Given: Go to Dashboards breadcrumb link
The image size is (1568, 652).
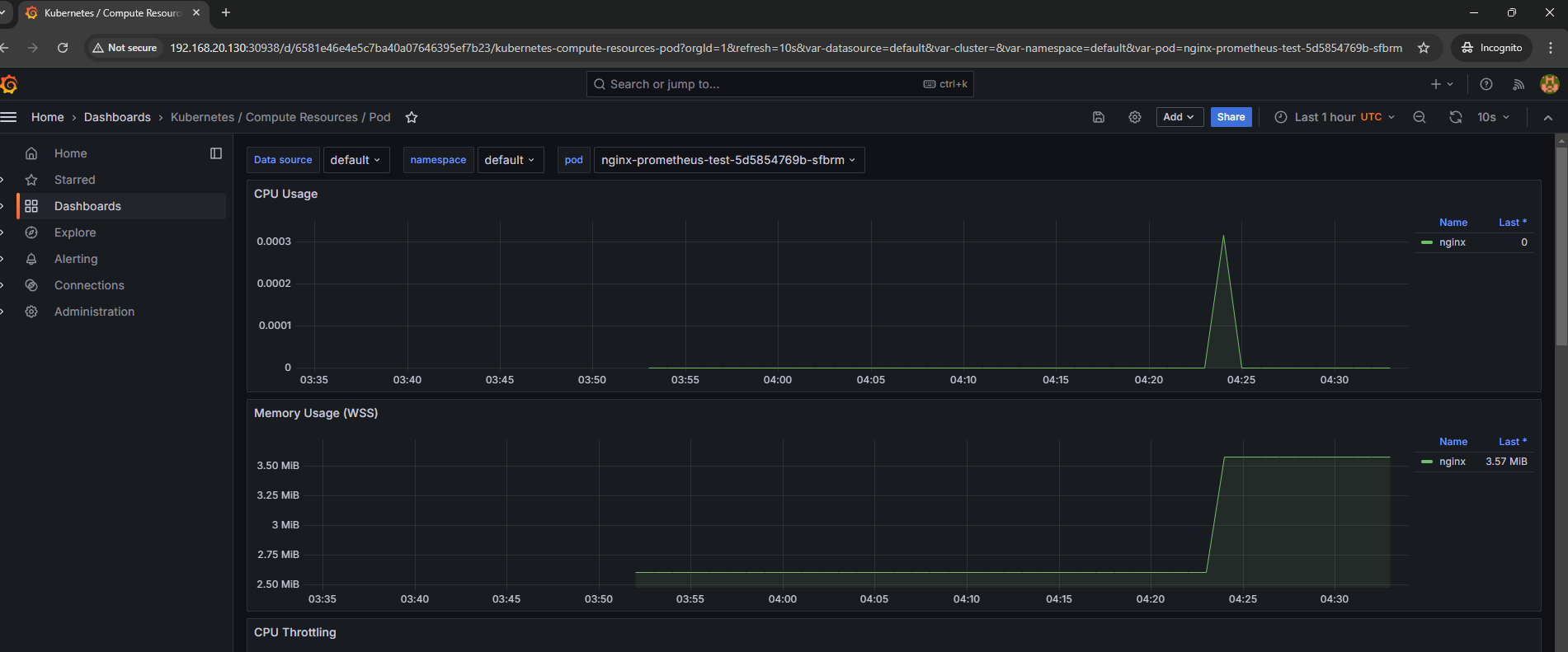Looking at the screenshot, I should pos(117,117).
